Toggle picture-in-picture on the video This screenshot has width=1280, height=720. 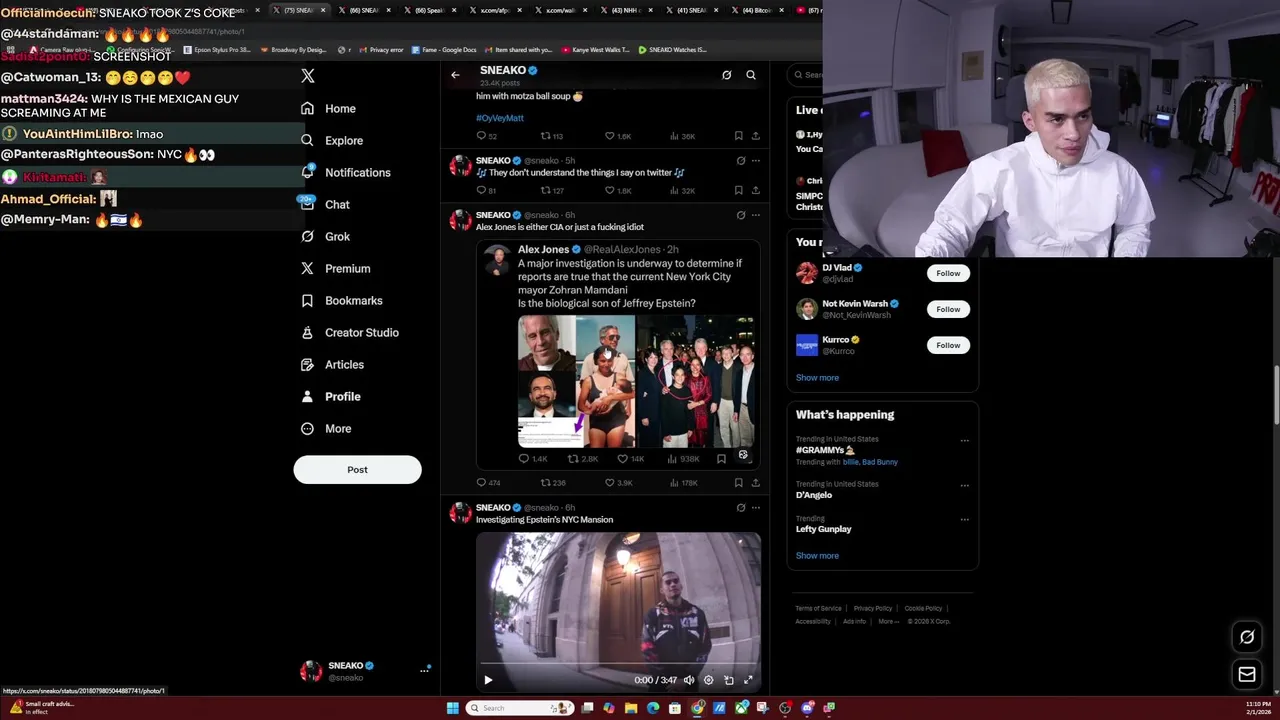pos(729,680)
